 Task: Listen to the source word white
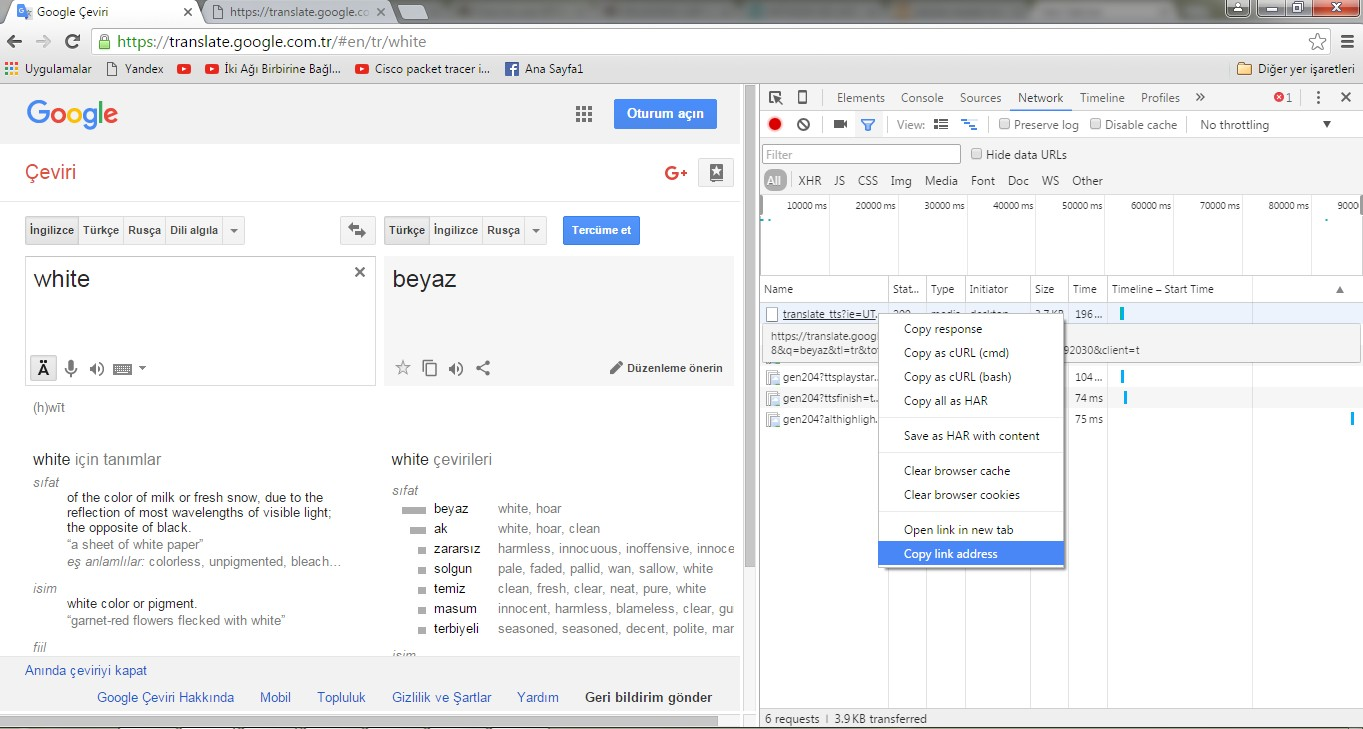tap(97, 369)
